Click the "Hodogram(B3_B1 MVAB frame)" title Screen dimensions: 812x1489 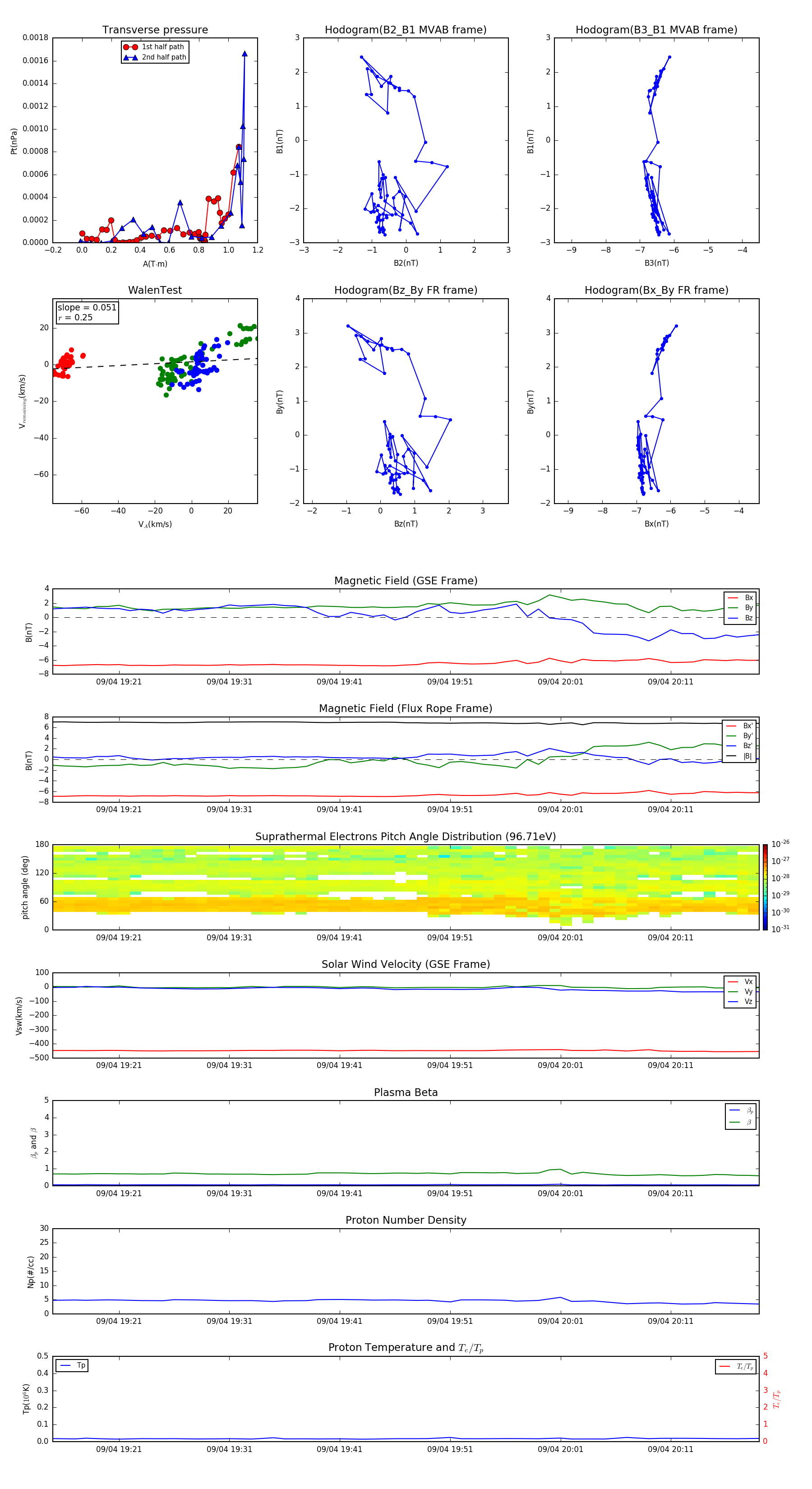click(656, 30)
